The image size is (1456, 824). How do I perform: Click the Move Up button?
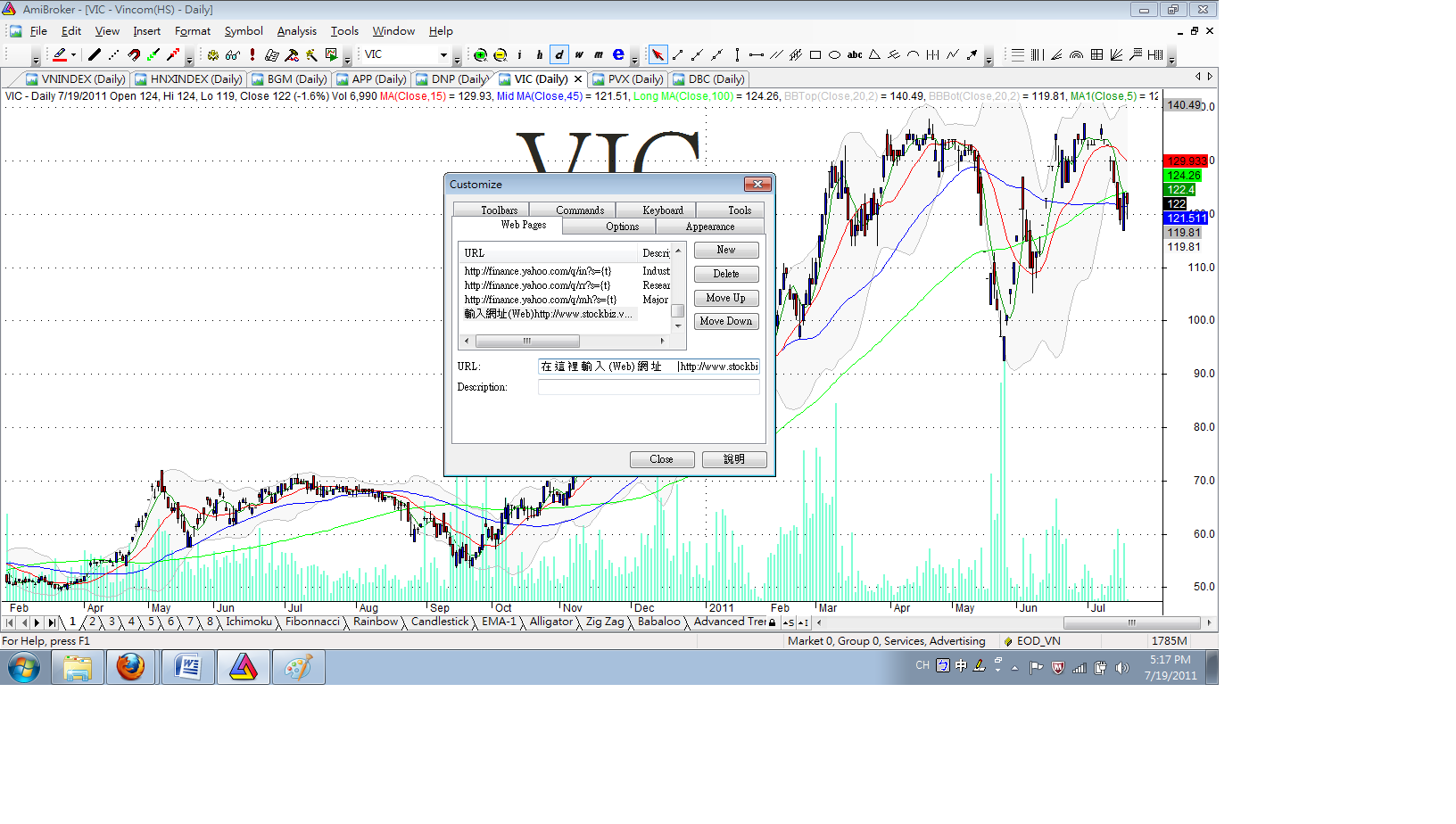coord(726,299)
